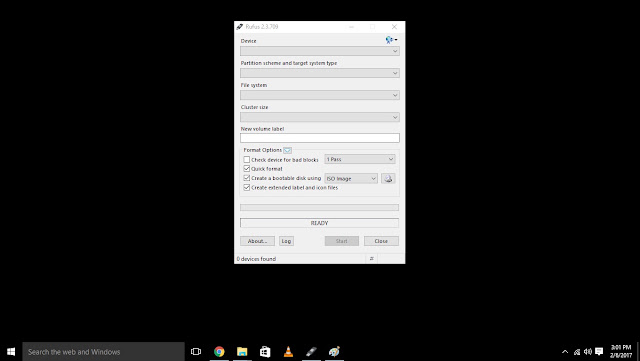Click the Start button

(342, 241)
